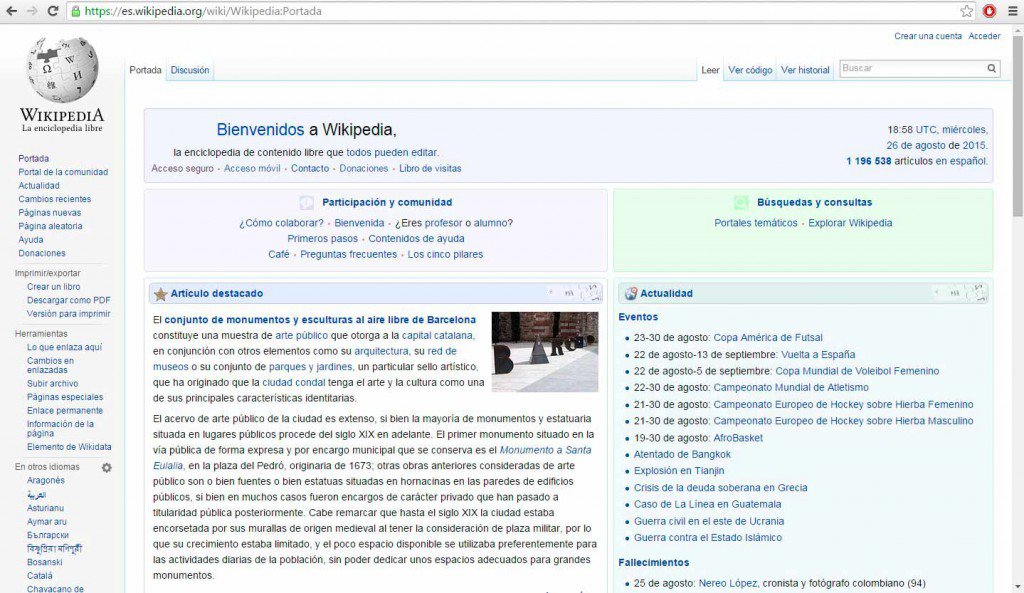This screenshot has width=1024, height=593.
Task: Open Páginas nuevas in sidebar
Action: click(x=50, y=213)
